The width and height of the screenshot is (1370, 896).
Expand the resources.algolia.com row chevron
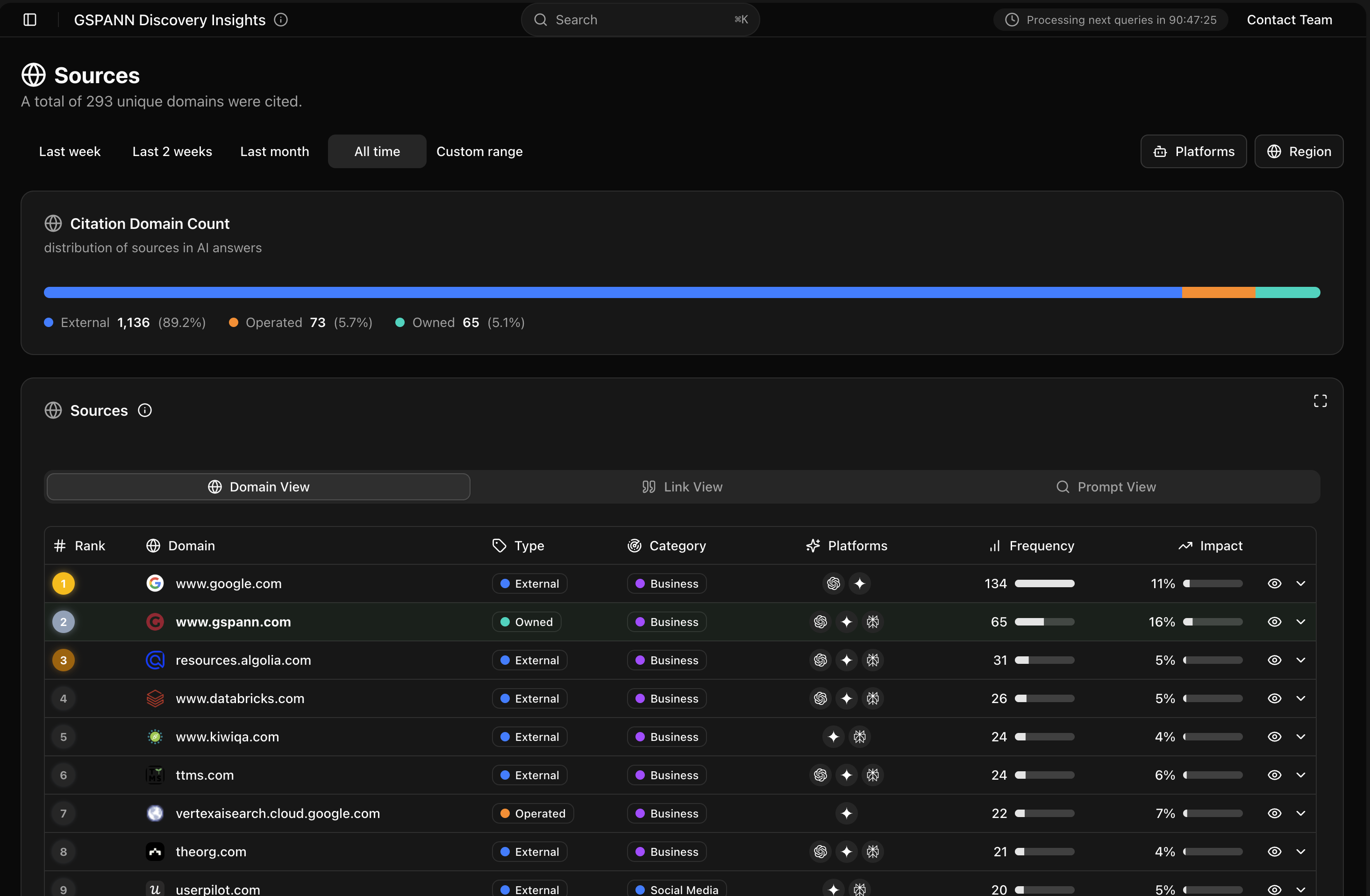pos(1300,660)
